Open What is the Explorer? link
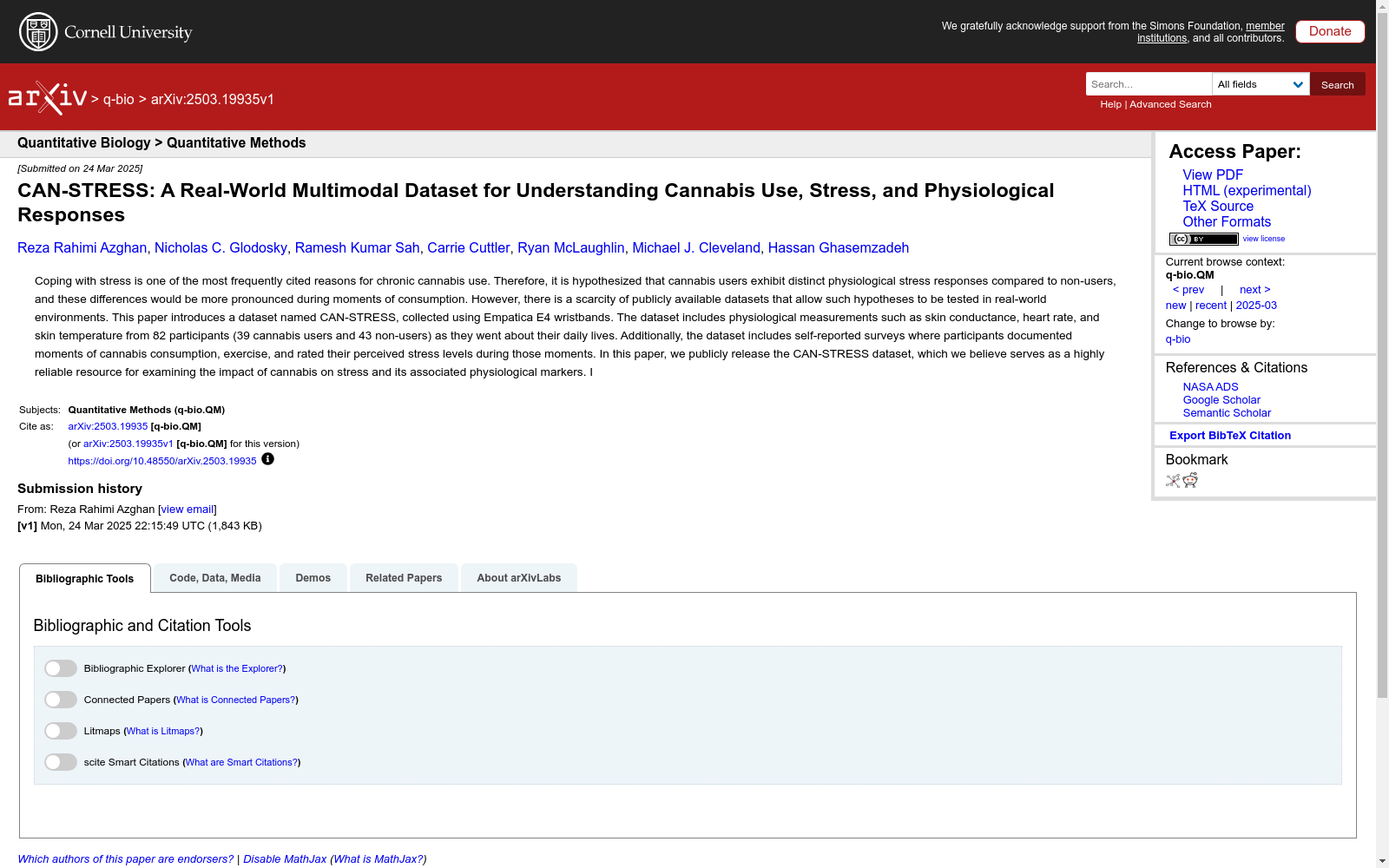This screenshot has height=868, width=1389. [237, 669]
